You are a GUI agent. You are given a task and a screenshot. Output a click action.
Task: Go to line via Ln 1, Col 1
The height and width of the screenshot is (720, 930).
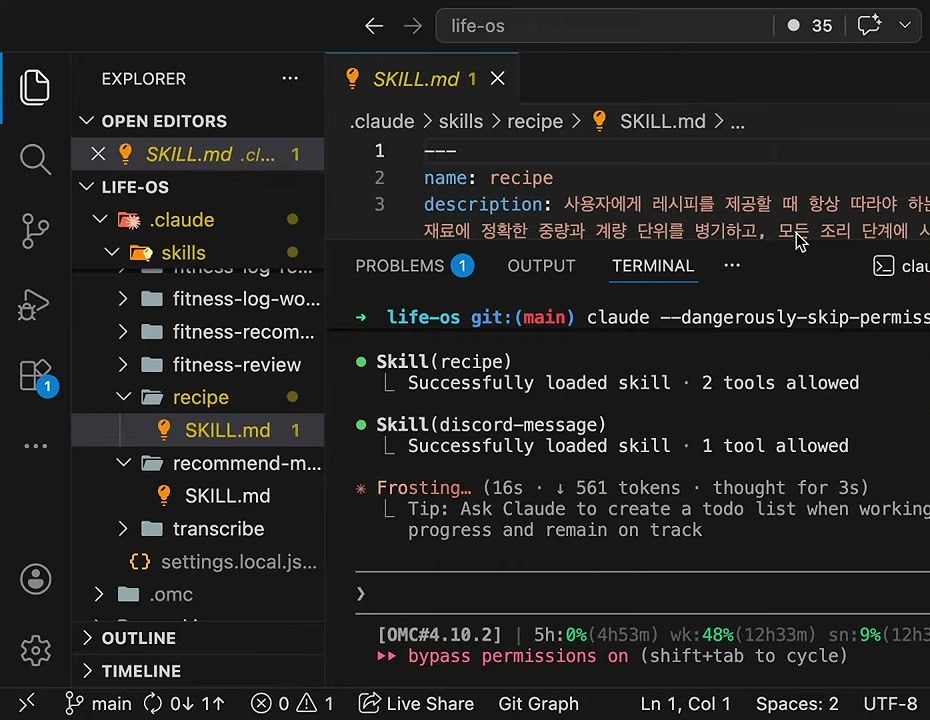point(686,703)
